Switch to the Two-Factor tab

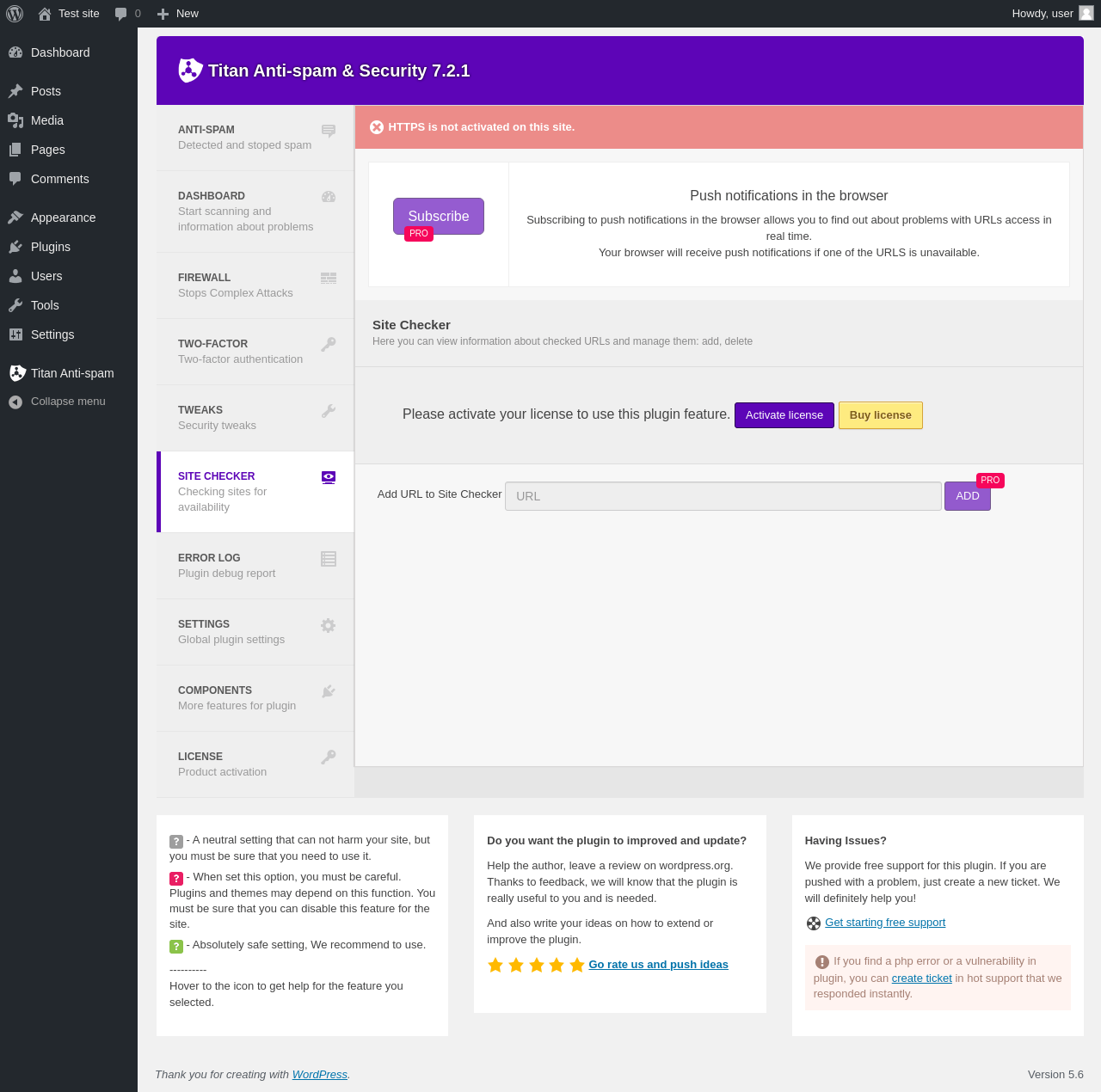[x=255, y=352]
